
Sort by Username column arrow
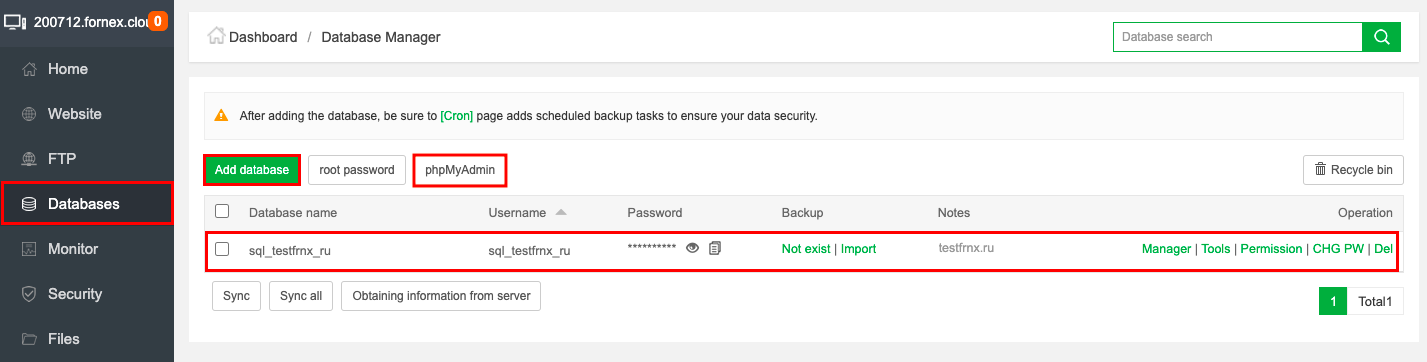(560, 212)
